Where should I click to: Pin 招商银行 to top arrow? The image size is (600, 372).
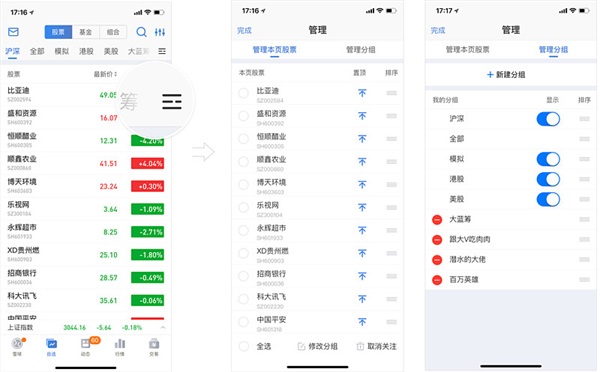pyautogui.click(x=362, y=276)
